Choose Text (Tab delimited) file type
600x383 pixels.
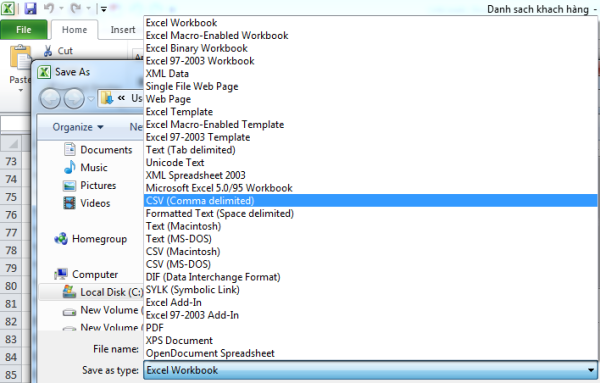(370, 150)
